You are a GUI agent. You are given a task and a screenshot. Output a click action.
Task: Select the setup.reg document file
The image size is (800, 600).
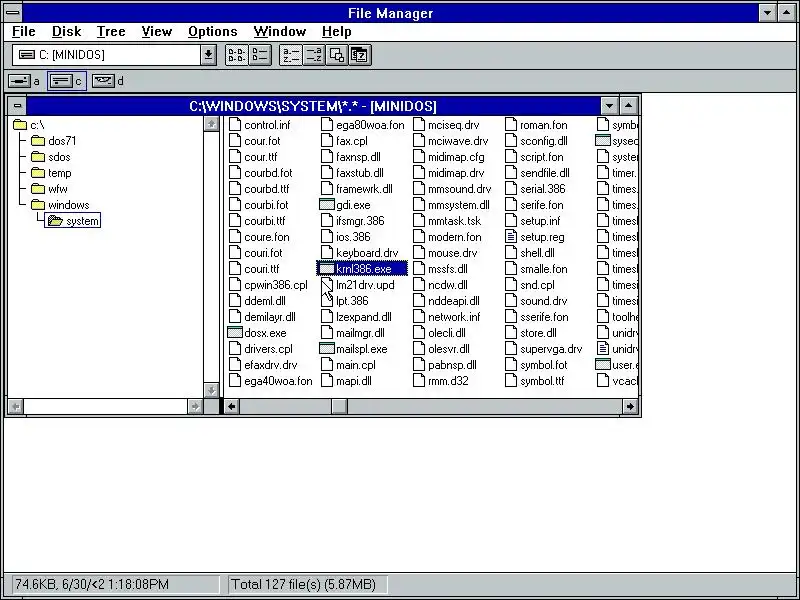(x=535, y=237)
